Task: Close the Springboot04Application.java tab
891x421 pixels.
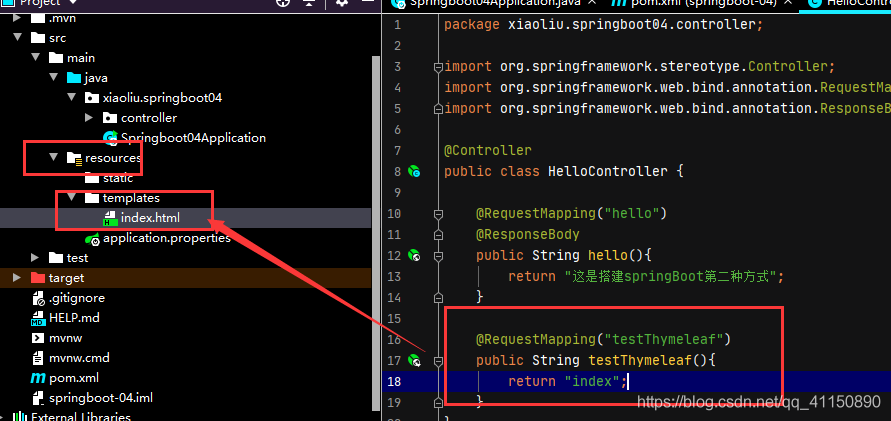Action: pyautogui.click(x=592, y=3)
